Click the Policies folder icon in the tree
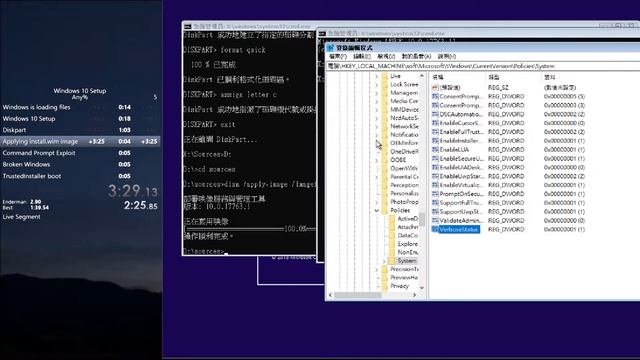This screenshot has height=360, width=640. (x=384, y=210)
